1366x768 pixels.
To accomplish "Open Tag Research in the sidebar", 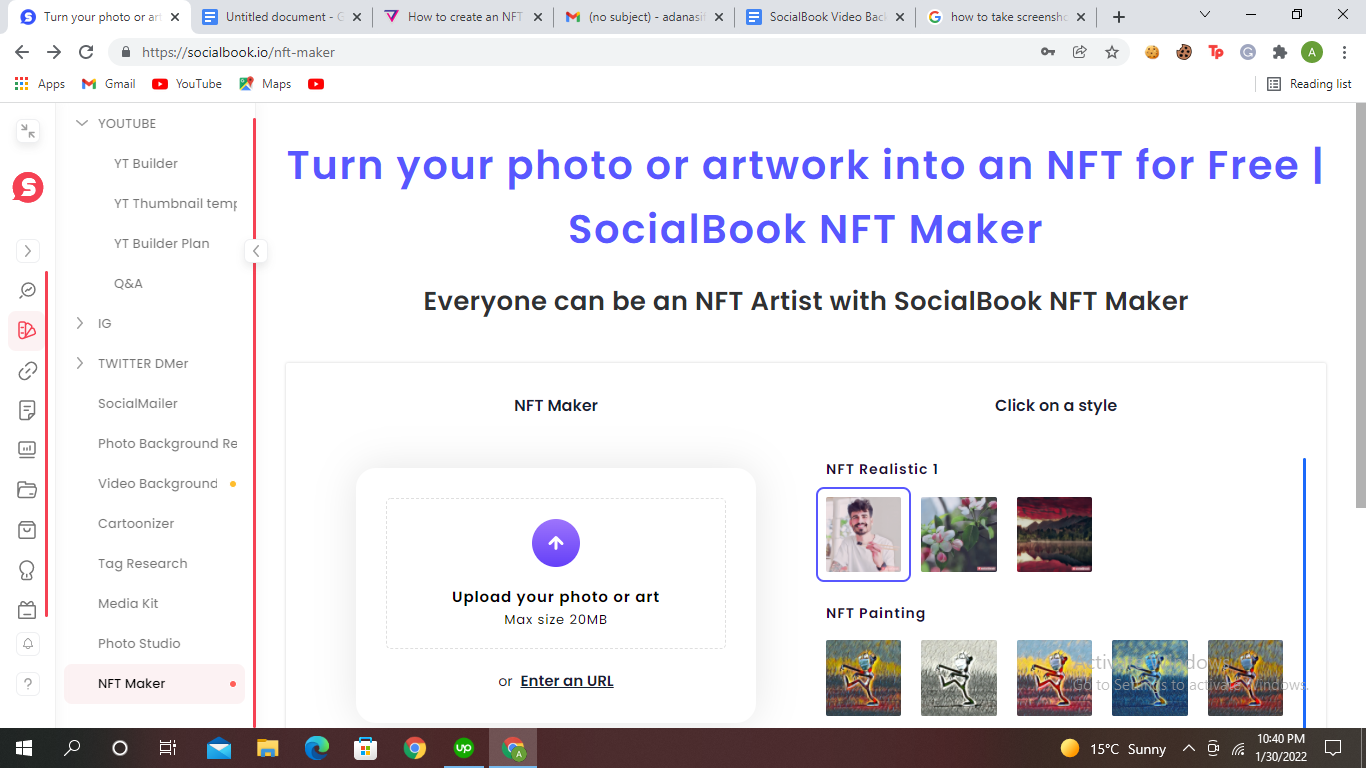I will pos(142,563).
